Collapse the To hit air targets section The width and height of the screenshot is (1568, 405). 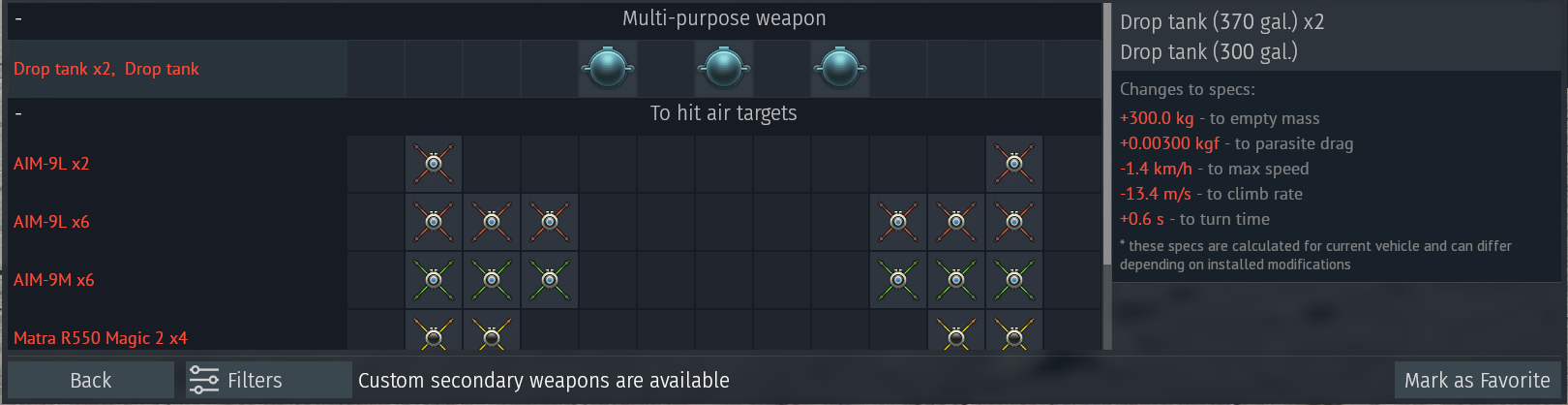(x=18, y=113)
